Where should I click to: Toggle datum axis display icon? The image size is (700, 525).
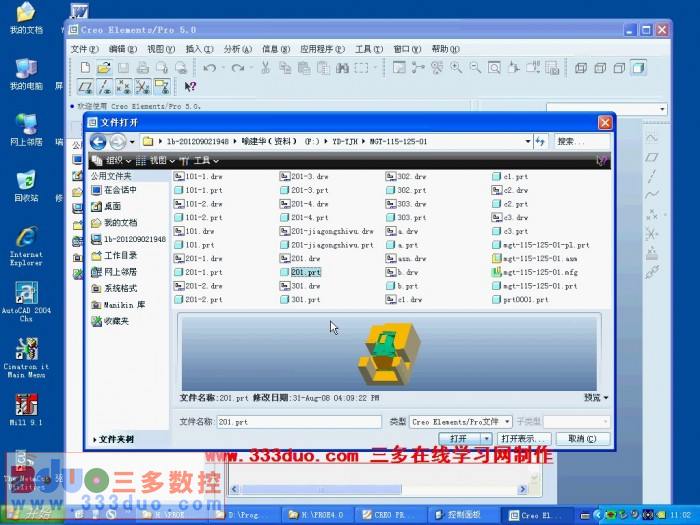pyautogui.click(x=104, y=87)
